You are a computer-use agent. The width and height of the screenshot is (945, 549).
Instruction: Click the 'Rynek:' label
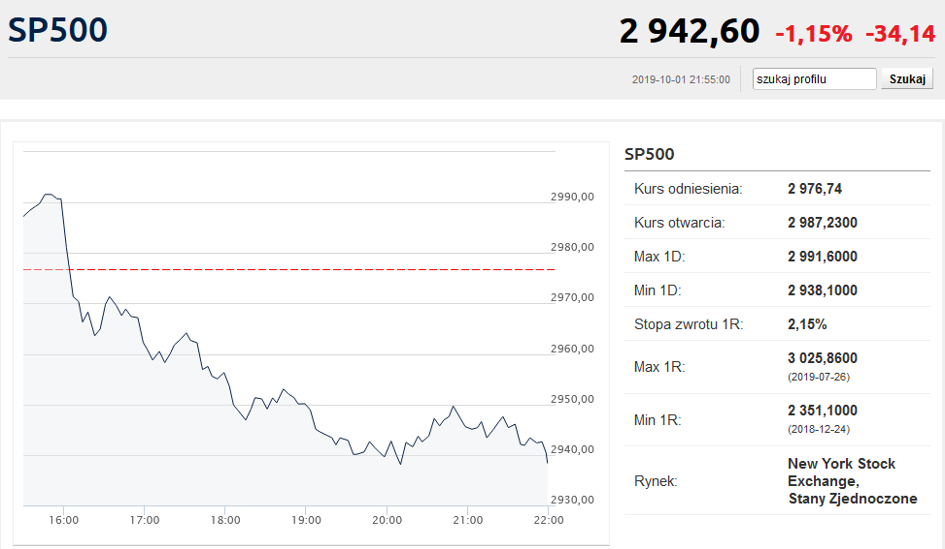point(656,481)
